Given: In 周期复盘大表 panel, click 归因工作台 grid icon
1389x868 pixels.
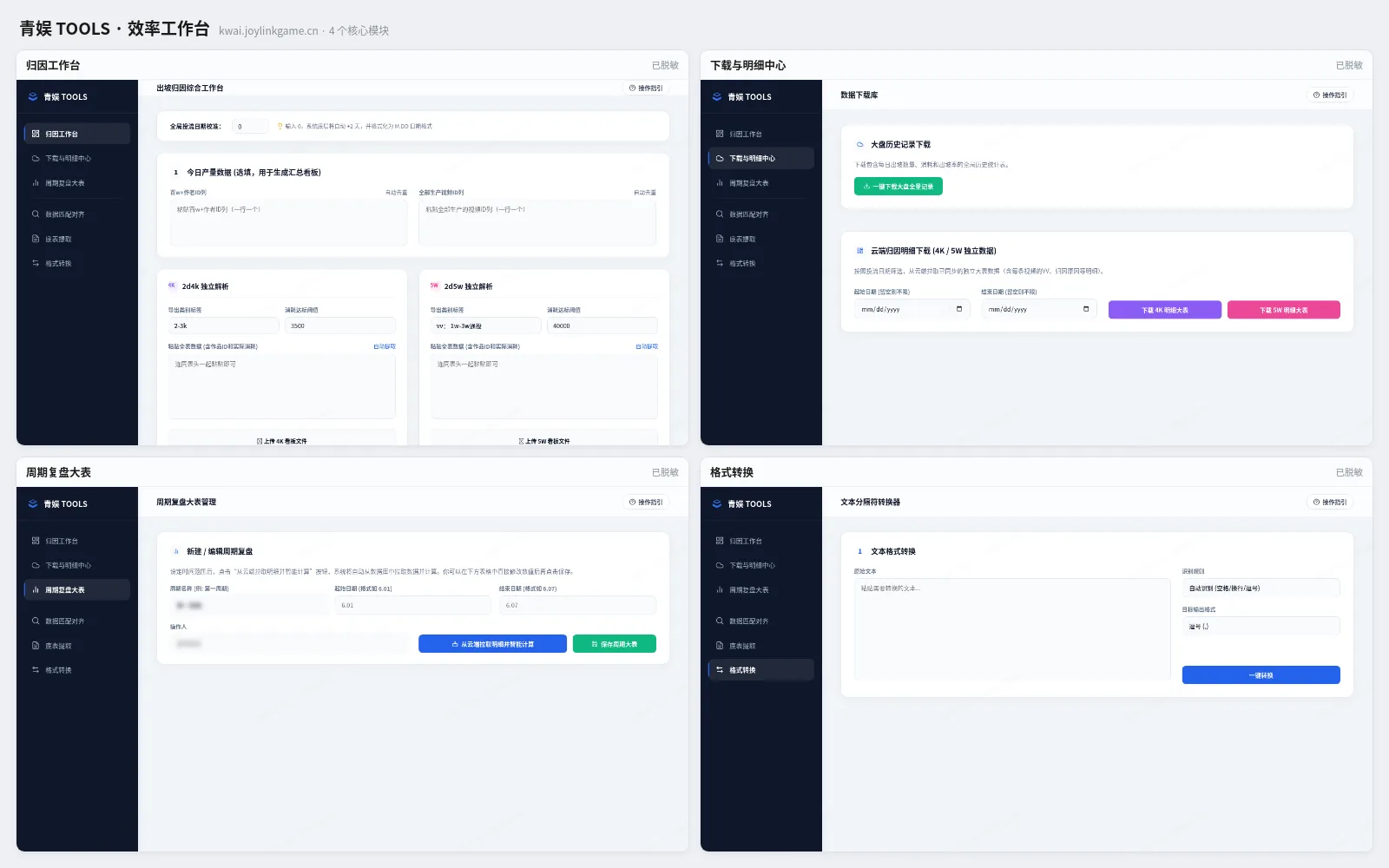Looking at the screenshot, I should coord(36,541).
